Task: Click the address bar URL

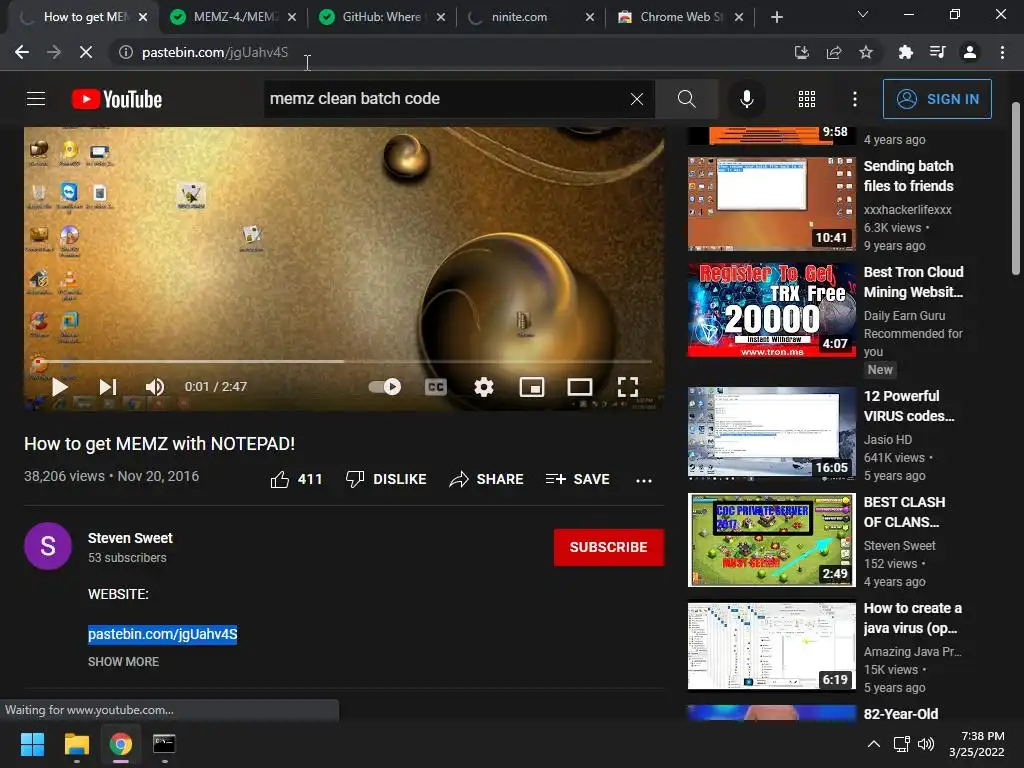Action: coord(215,52)
